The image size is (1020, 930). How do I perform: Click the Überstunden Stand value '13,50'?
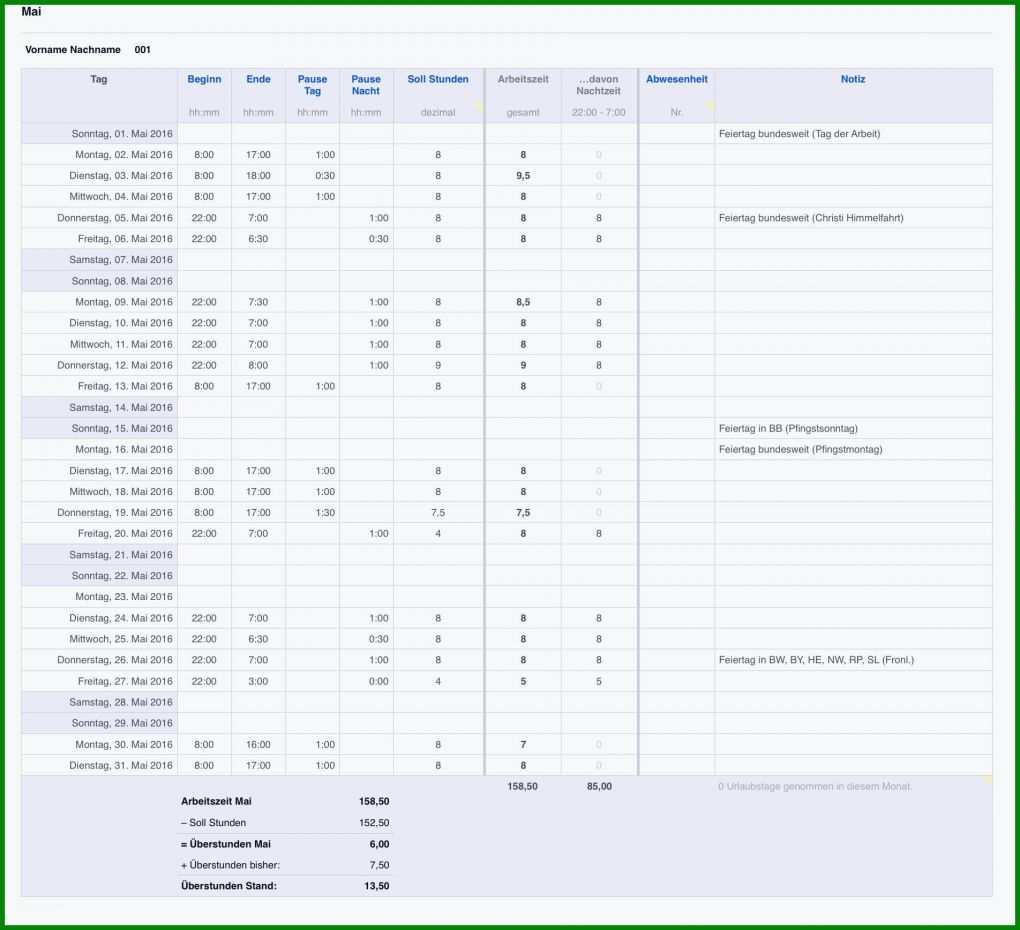tap(377, 886)
